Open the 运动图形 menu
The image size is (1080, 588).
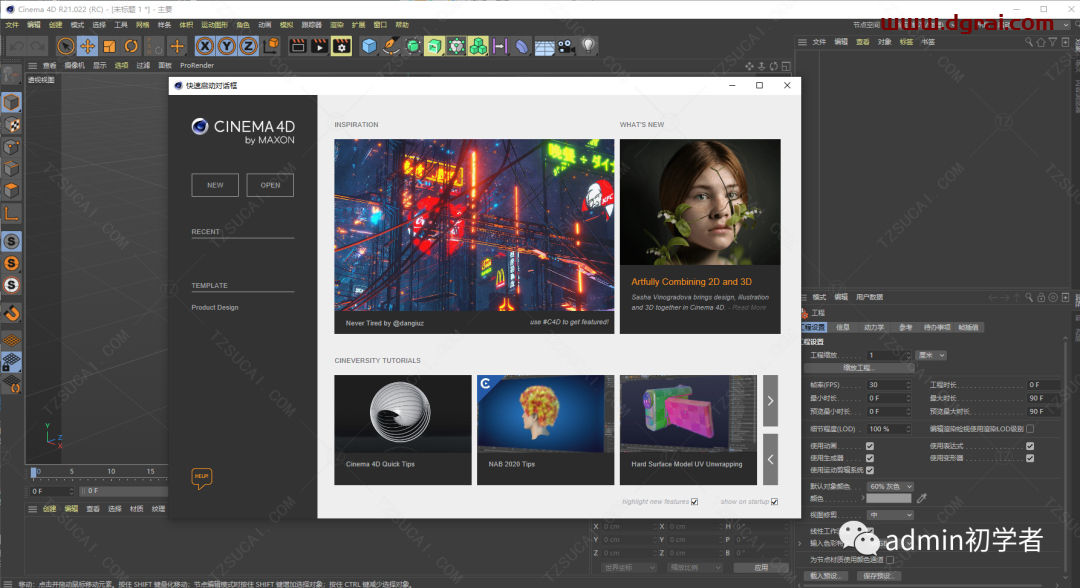click(x=214, y=25)
